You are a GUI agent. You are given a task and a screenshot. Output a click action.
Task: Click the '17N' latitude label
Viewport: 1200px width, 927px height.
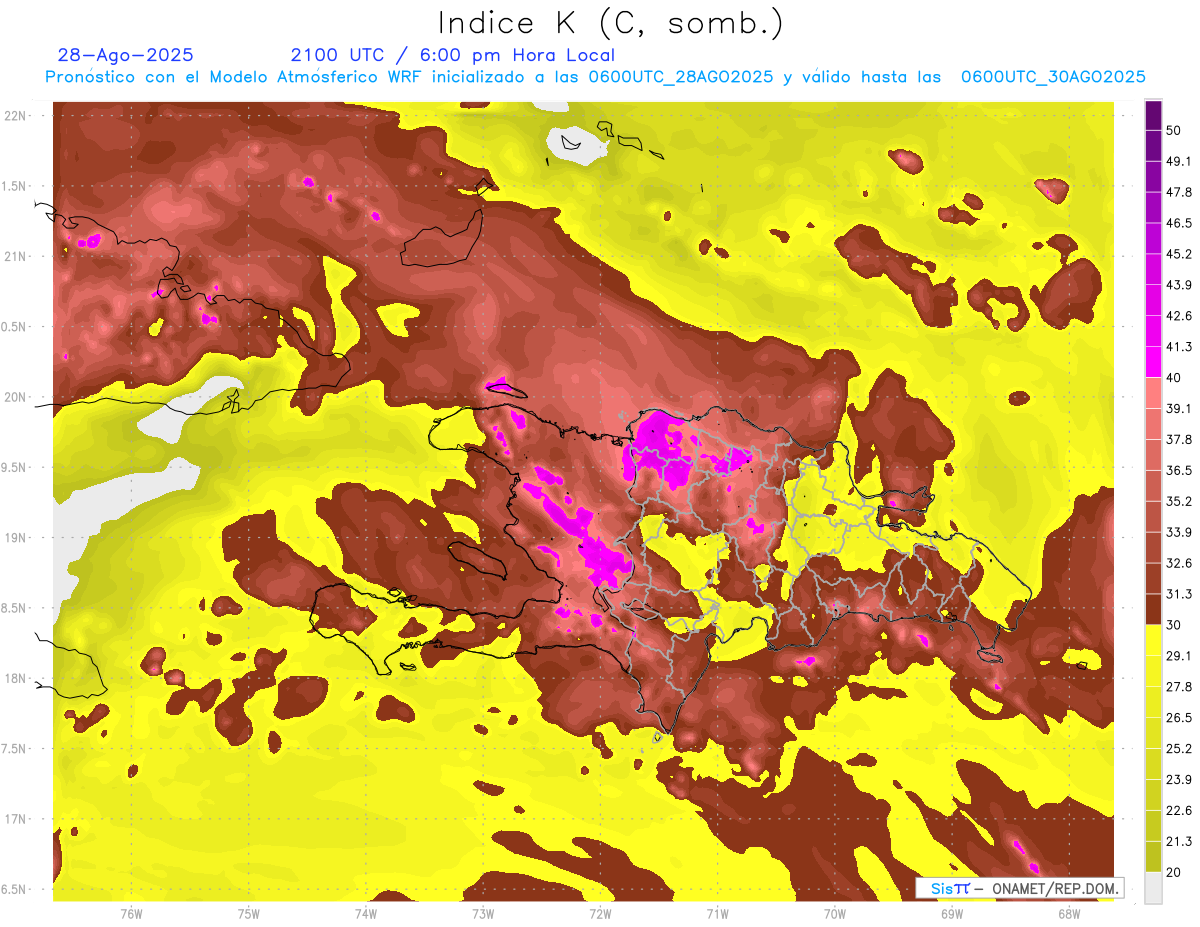16,819
